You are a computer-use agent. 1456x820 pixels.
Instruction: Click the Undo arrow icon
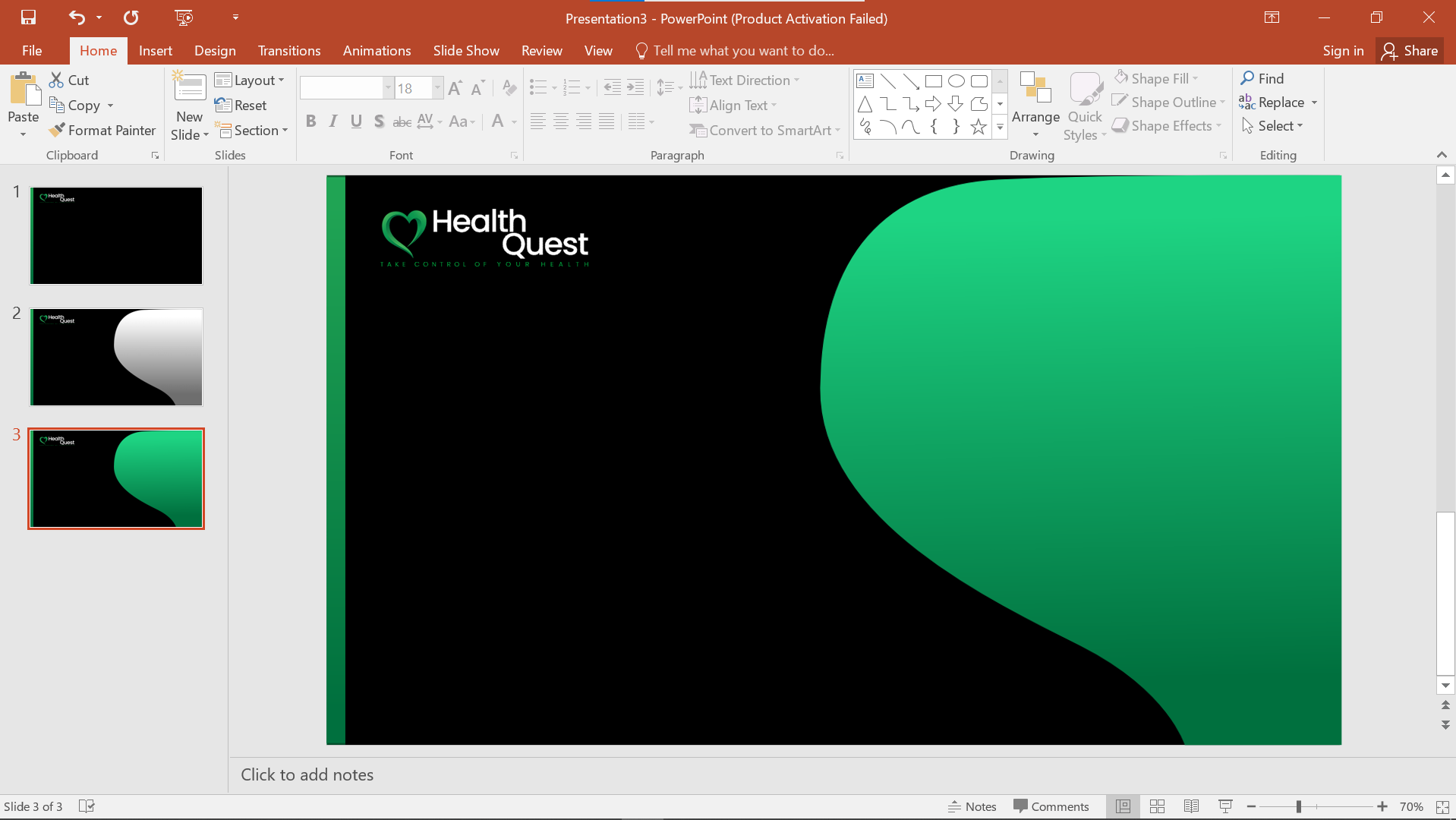[x=77, y=17]
